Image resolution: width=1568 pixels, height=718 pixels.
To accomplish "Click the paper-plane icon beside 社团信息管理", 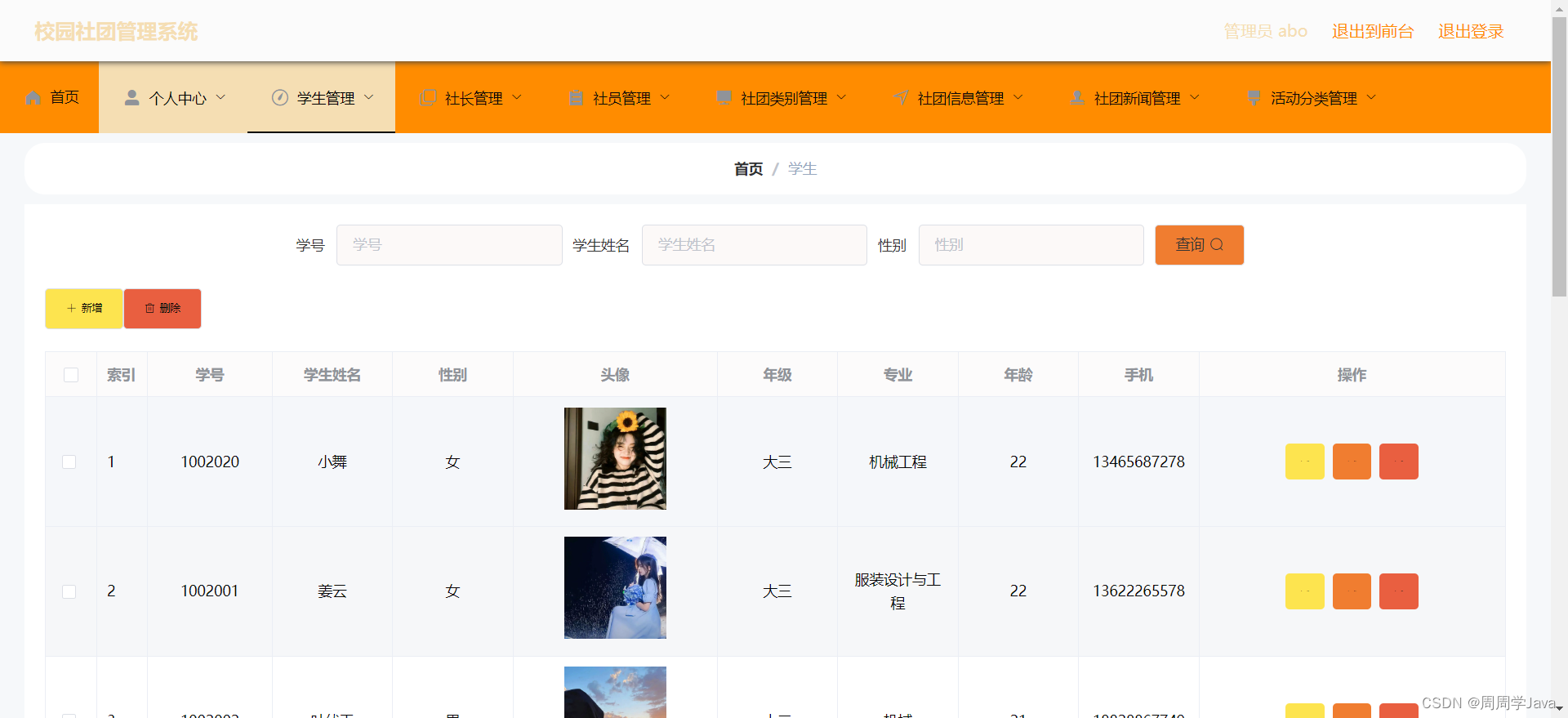I will (x=901, y=98).
